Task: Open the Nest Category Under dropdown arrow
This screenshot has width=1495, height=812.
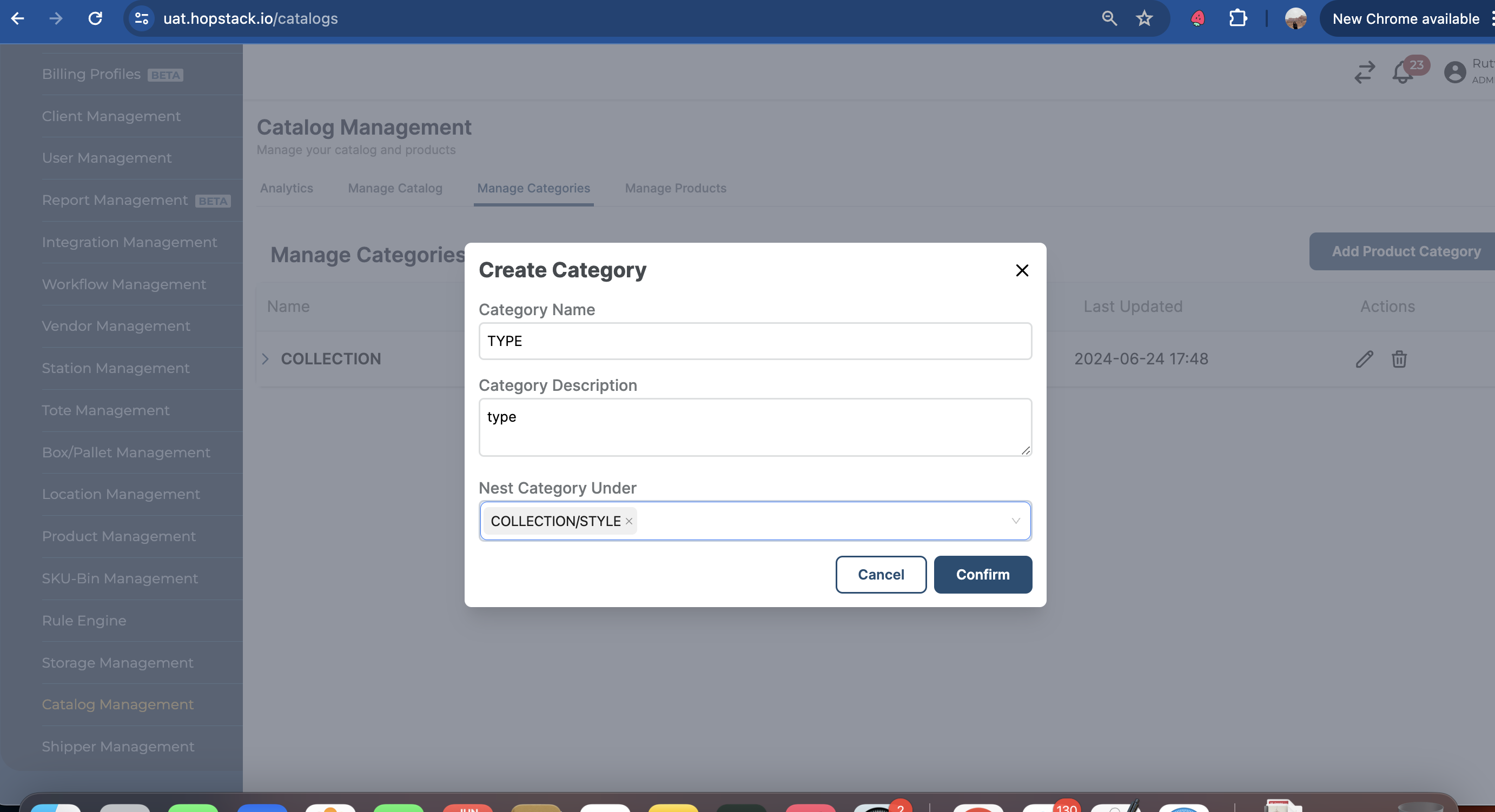Action: 1016,521
